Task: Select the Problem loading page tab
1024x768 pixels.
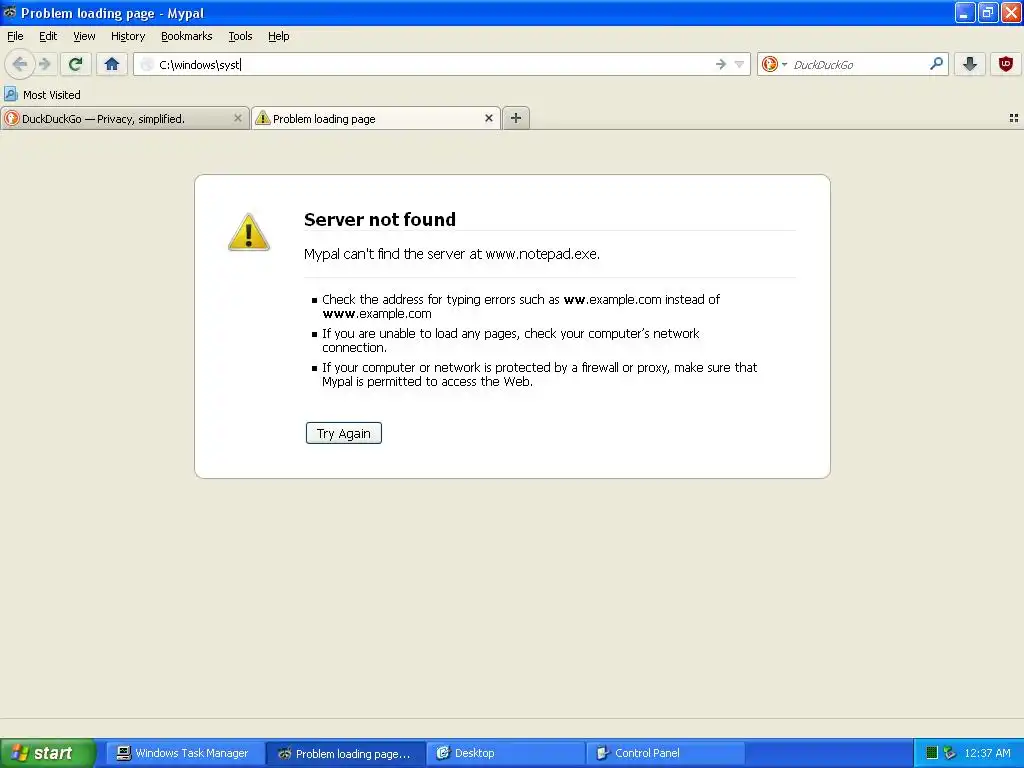Action: pyautogui.click(x=376, y=118)
